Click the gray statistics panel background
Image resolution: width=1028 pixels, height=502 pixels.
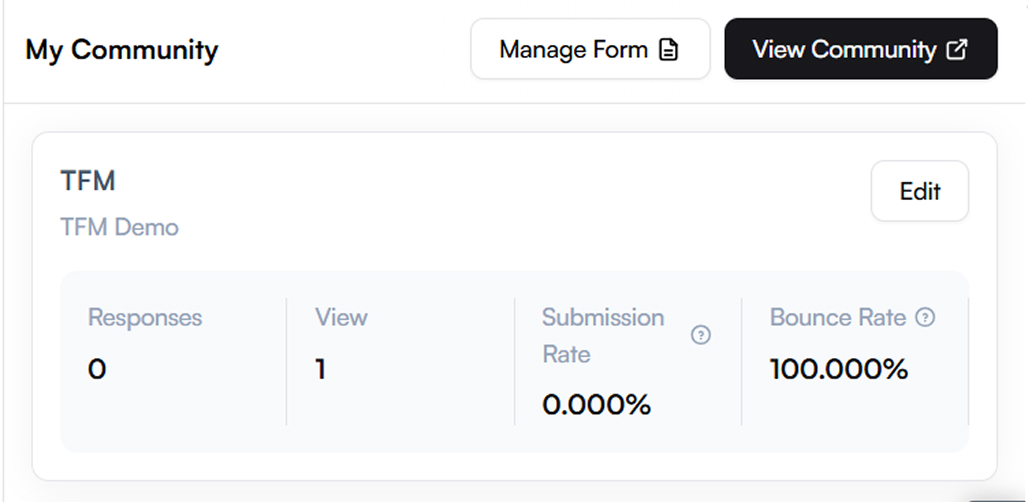point(515,439)
